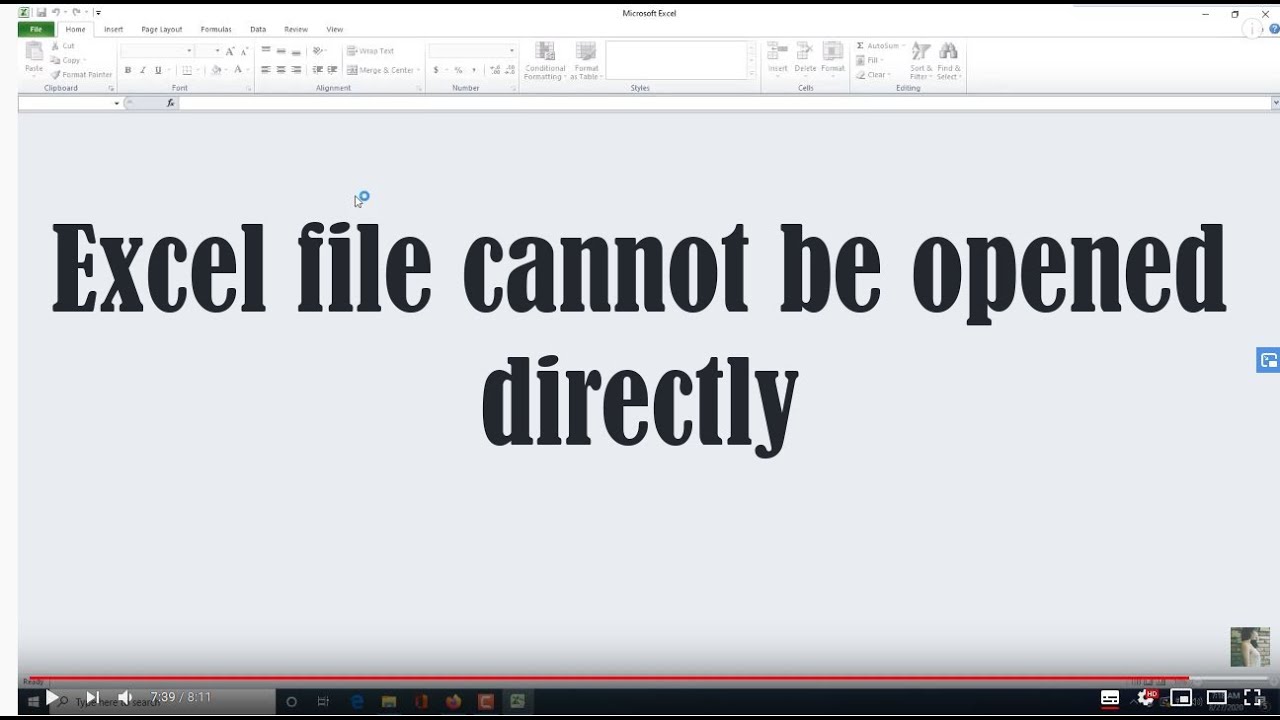The image size is (1280, 720).
Task: Open the File tab in Excel
Action: pyautogui.click(x=36, y=29)
